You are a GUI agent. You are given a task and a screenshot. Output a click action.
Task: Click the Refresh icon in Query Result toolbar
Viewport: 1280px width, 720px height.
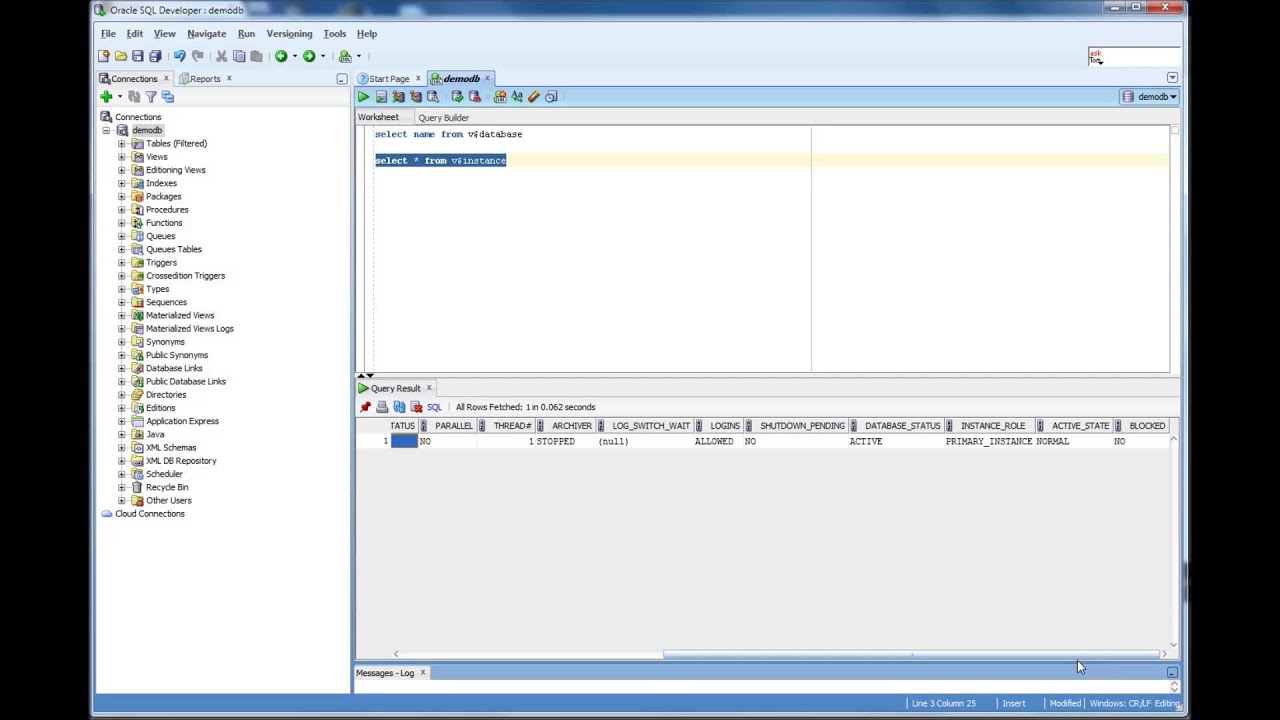coord(399,407)
